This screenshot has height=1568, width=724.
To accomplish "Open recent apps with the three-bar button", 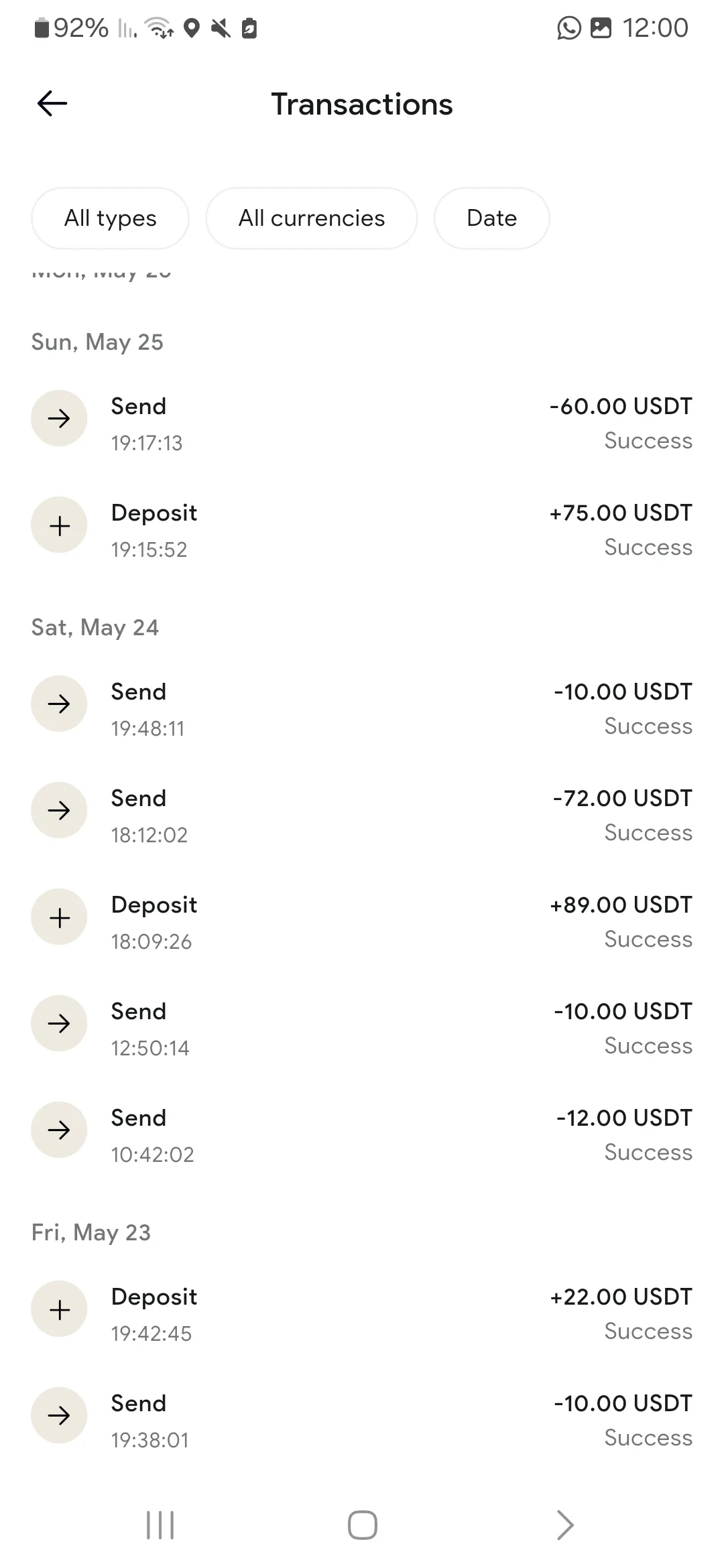I will [160, 1526].
